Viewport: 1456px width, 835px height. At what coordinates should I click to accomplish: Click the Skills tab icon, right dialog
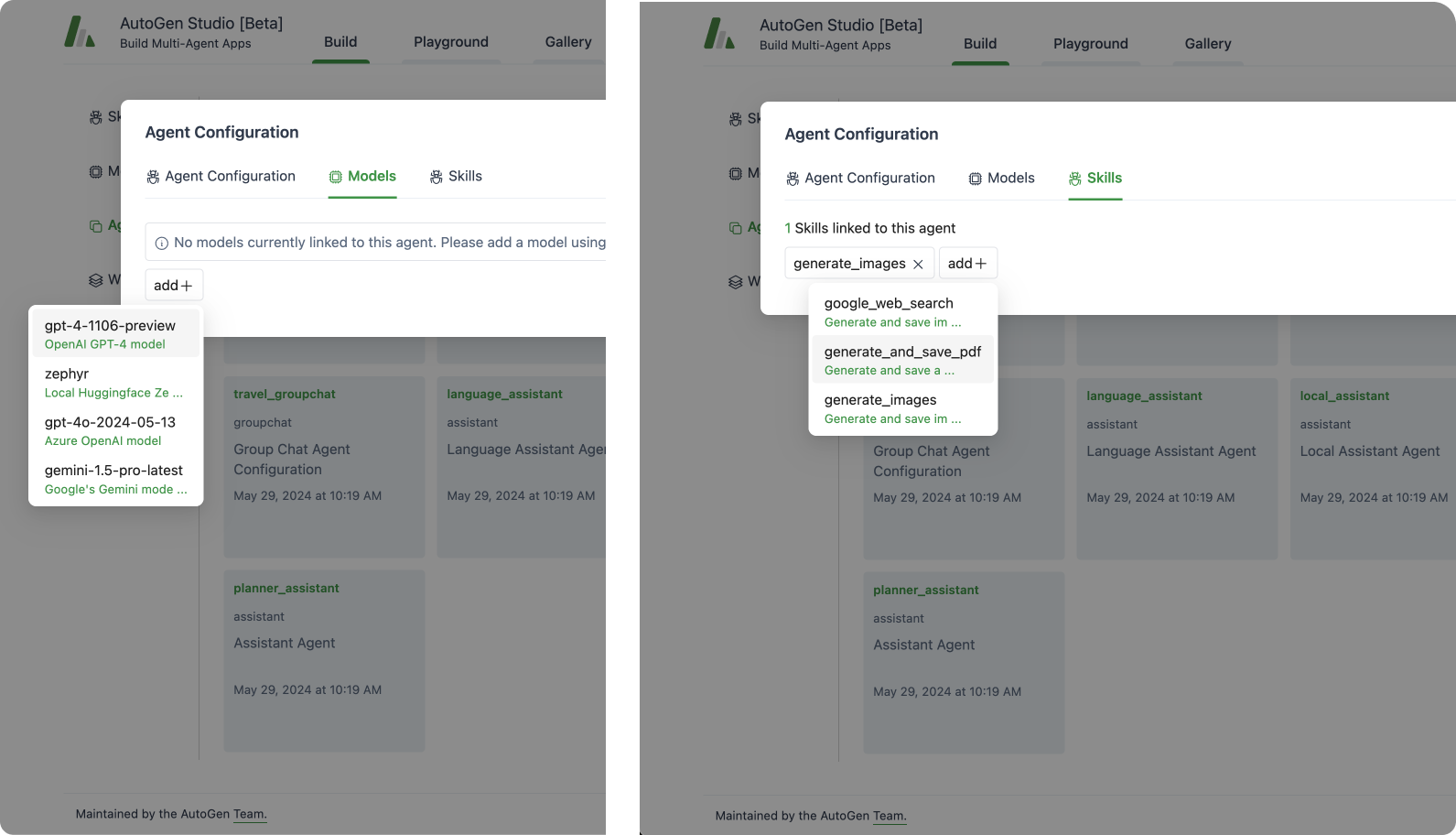(1075, 179)
